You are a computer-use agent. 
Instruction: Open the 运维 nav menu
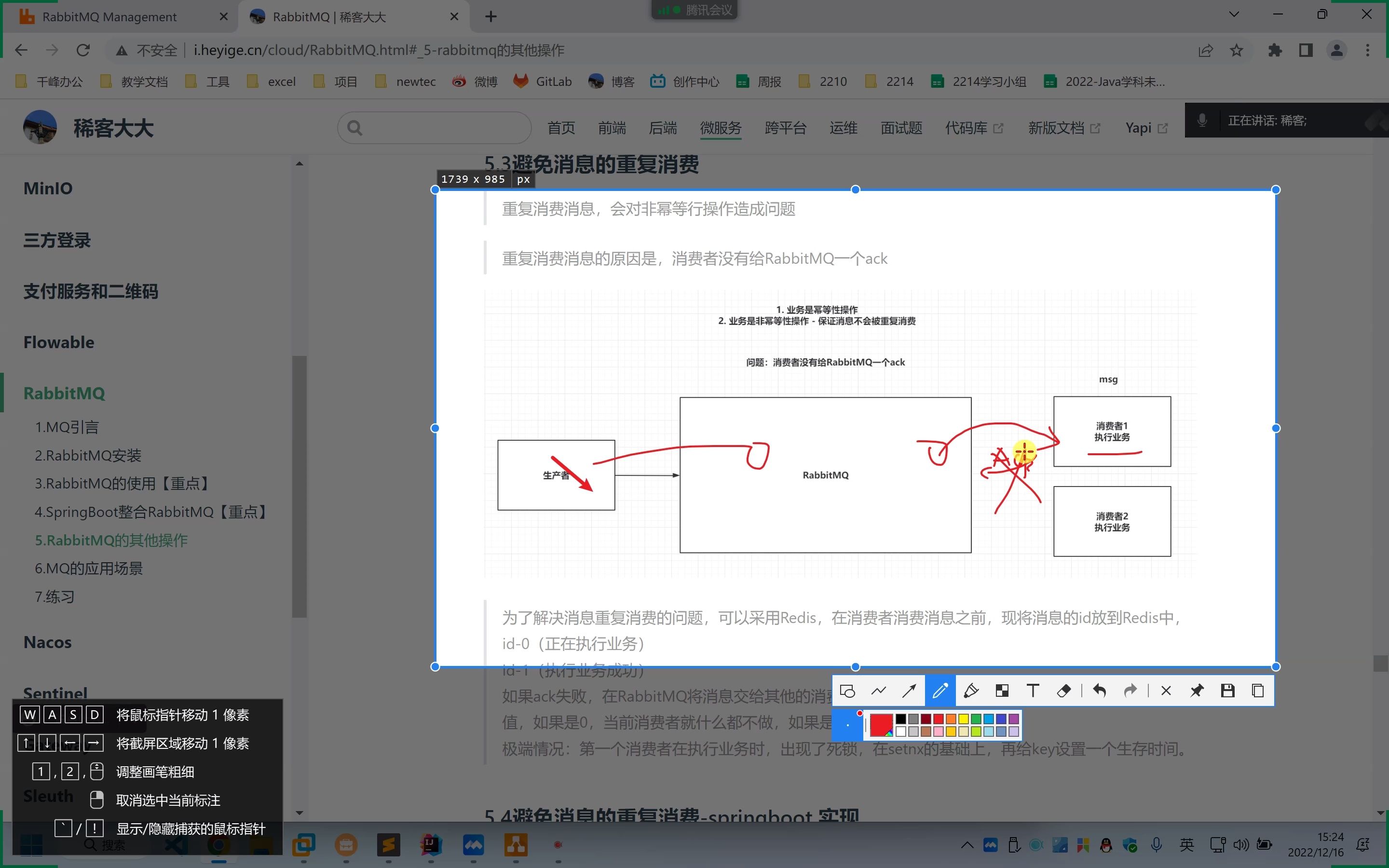point(843,127)
